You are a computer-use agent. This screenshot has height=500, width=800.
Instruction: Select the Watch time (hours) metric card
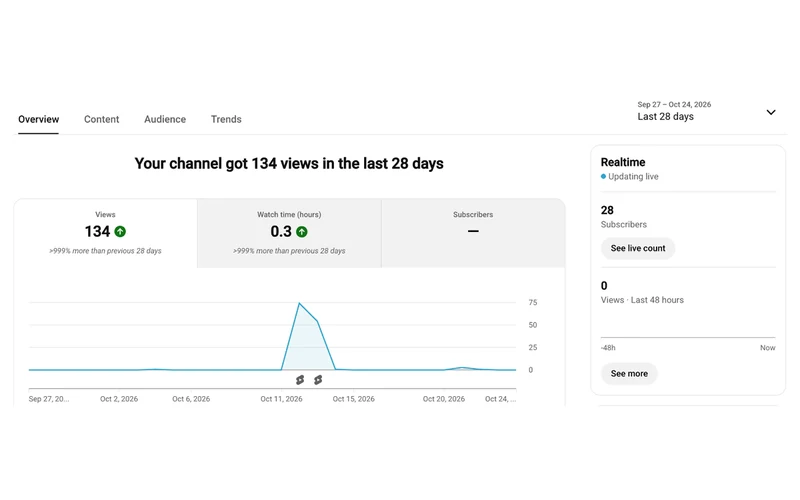point(289,233)
